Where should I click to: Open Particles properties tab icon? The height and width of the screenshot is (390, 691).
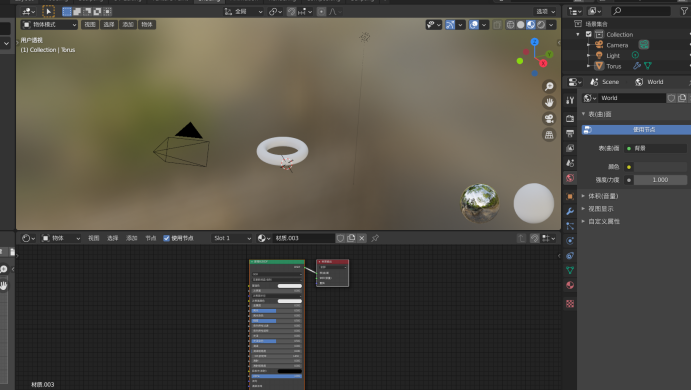click(x=570, y=226)
